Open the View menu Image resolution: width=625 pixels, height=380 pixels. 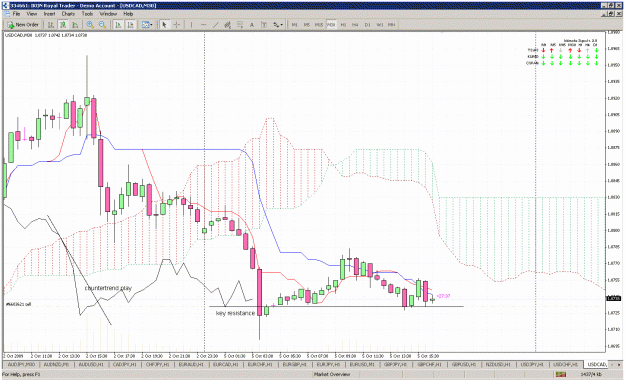(32, 14)
